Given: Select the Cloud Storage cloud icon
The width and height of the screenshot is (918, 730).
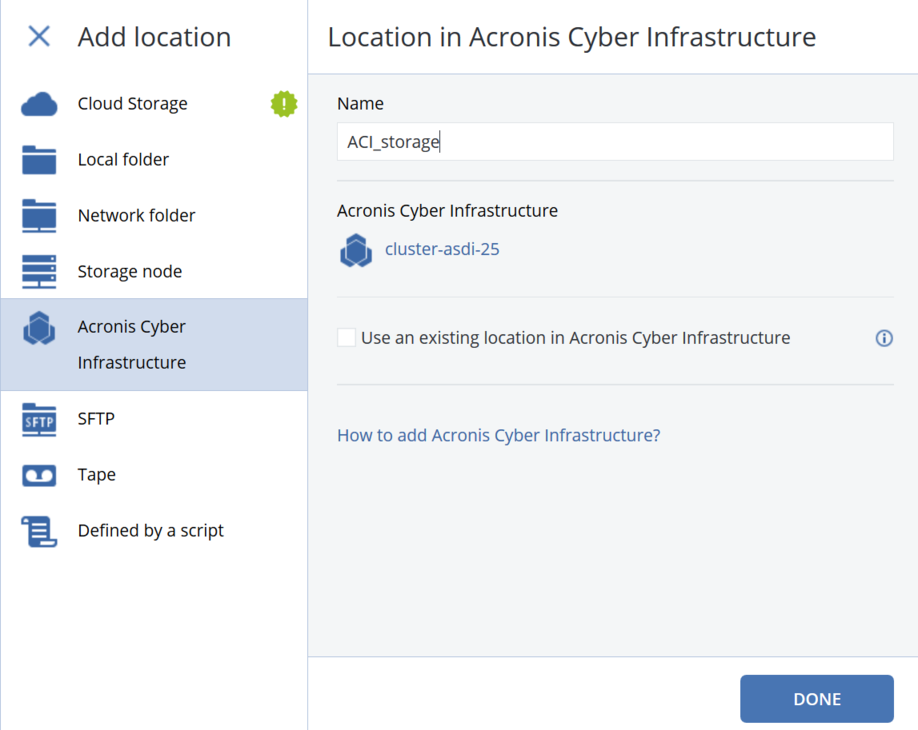Looking at the screenshot, I should pos(39,104).
